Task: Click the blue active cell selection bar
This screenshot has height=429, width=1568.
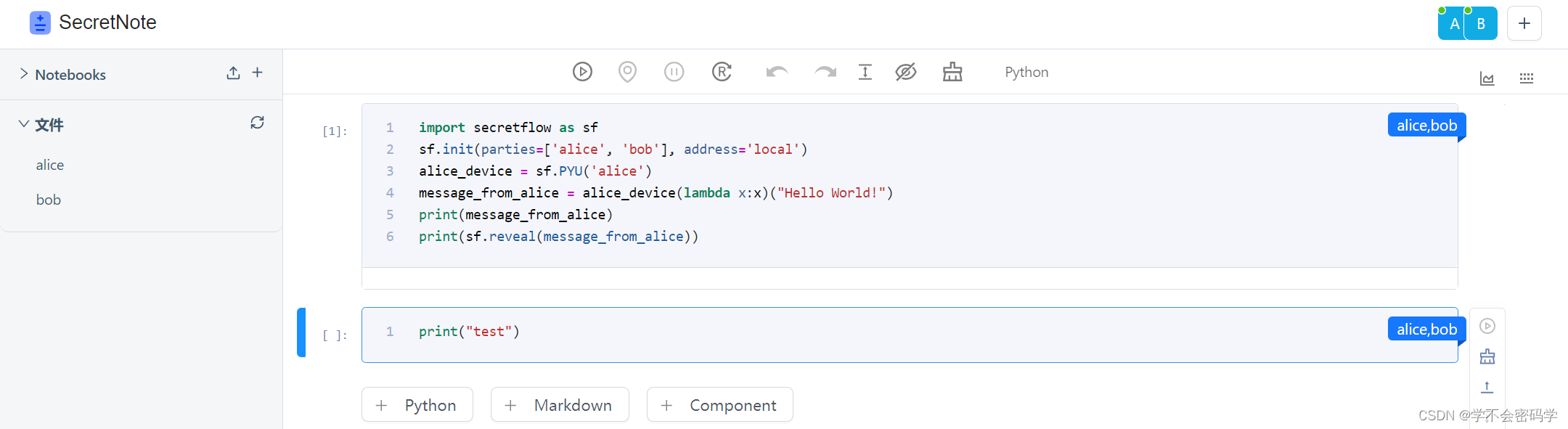Action: [x=301, y=332]
